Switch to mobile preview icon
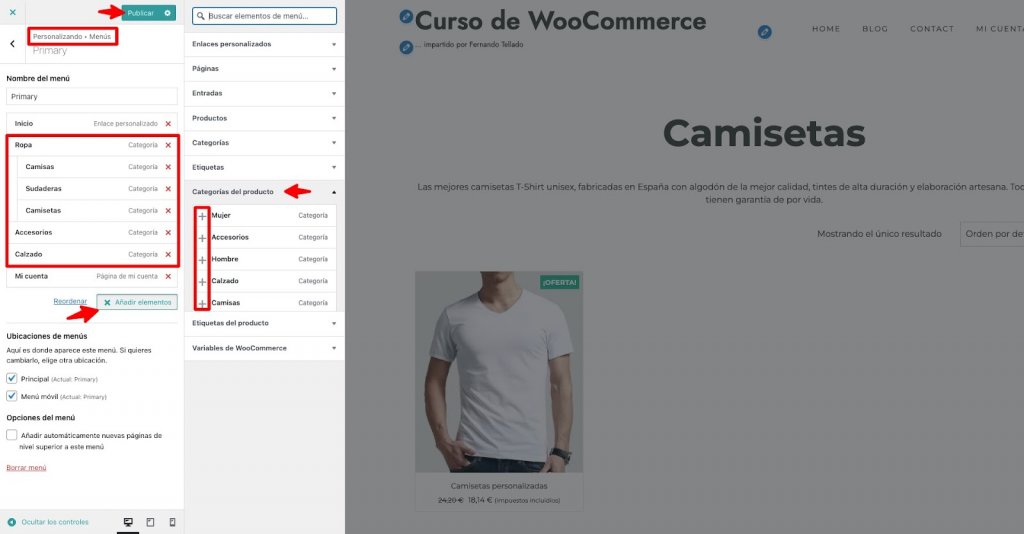 click(172, 522)
